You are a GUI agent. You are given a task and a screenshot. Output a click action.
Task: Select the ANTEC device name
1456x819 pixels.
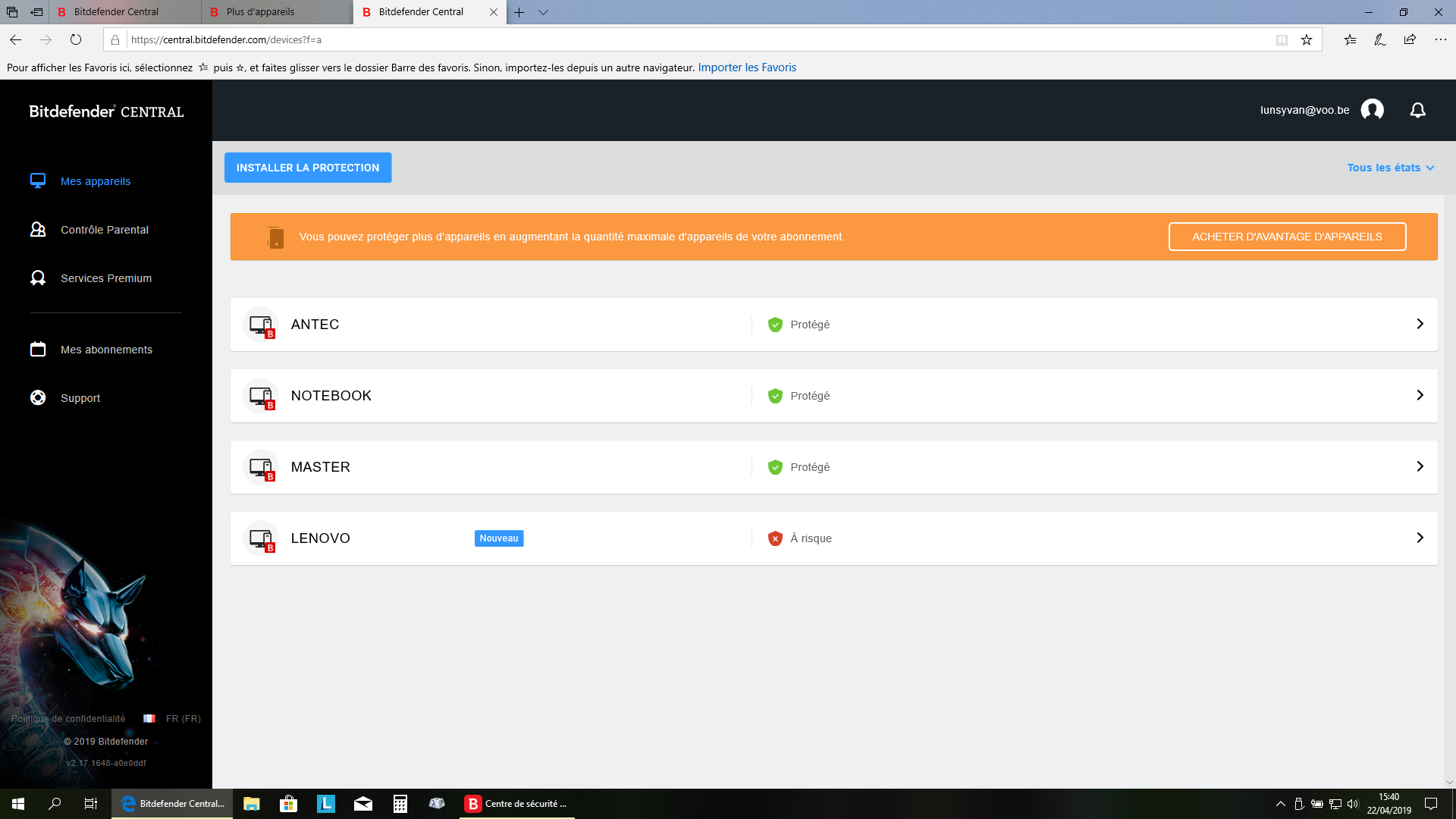315,325
